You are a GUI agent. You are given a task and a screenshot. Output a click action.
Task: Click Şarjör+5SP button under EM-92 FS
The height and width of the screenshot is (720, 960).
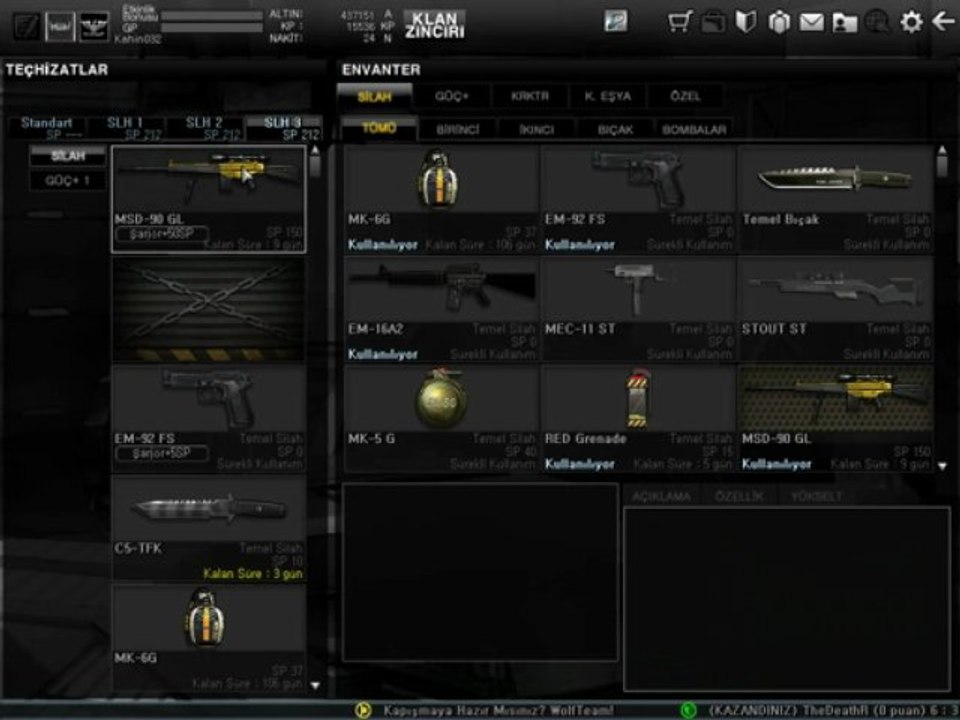161,454
